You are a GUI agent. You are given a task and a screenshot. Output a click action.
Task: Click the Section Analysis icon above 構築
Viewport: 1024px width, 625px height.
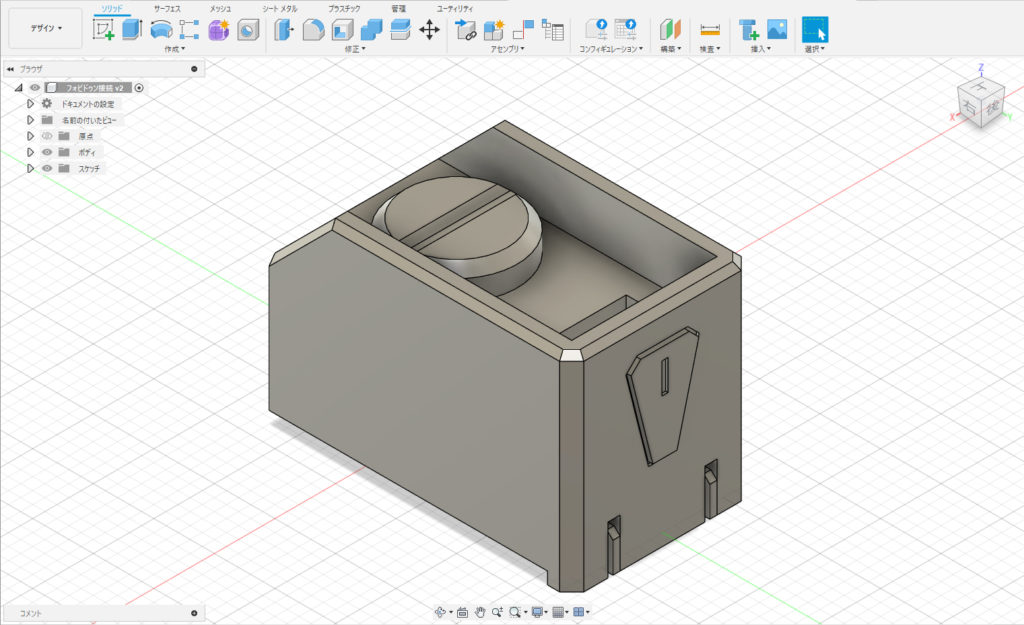click(670, 30)
